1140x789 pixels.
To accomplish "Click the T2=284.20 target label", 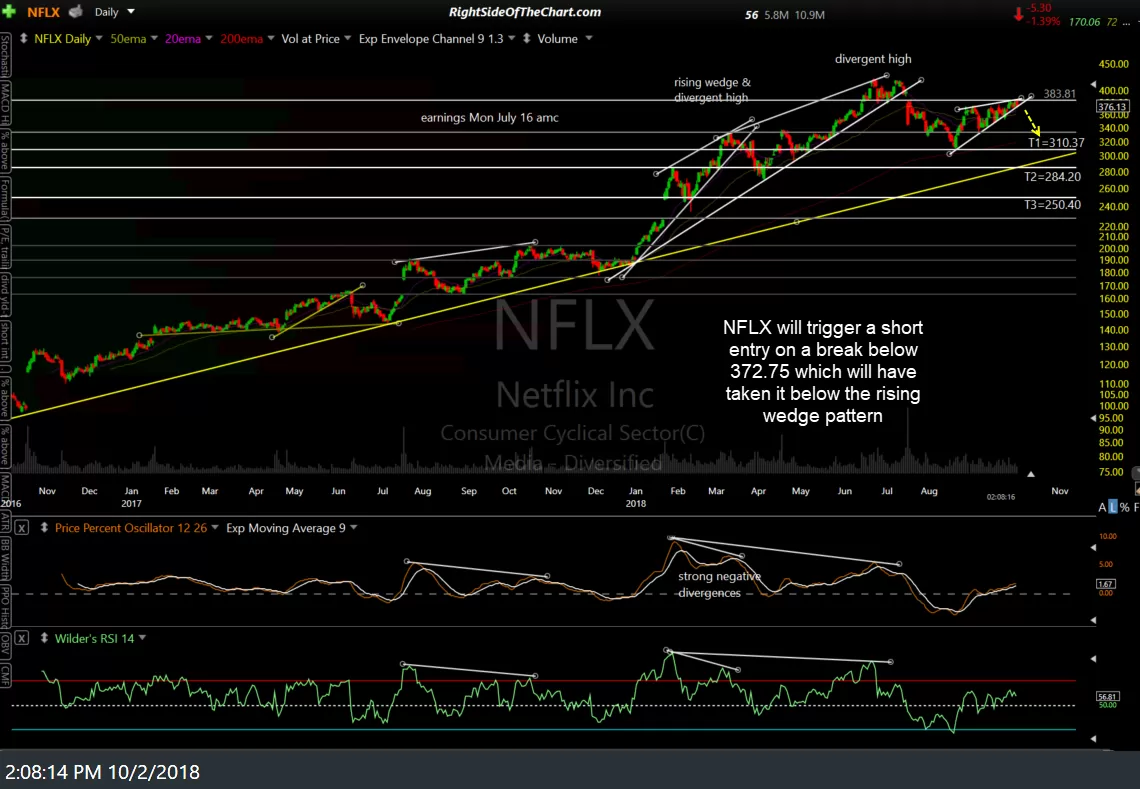I will 1052,177.
